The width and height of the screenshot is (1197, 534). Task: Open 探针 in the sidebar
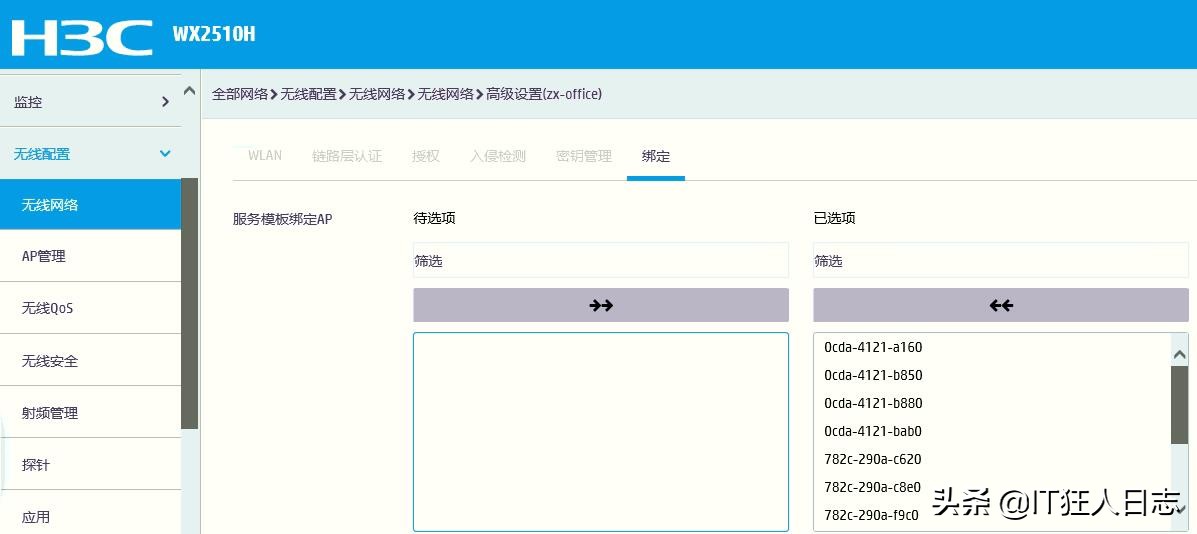[90, 465]
